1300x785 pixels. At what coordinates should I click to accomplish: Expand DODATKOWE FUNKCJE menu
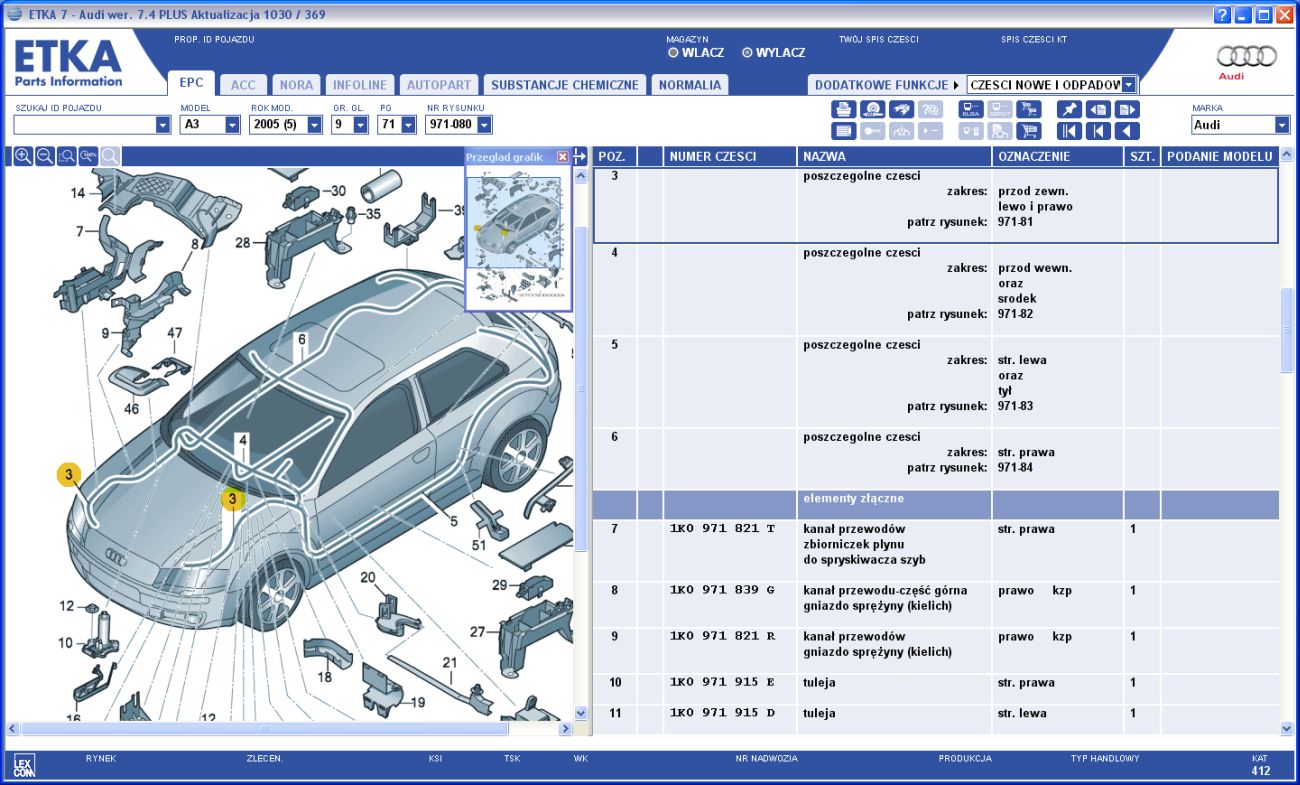[x=886, y=85]
